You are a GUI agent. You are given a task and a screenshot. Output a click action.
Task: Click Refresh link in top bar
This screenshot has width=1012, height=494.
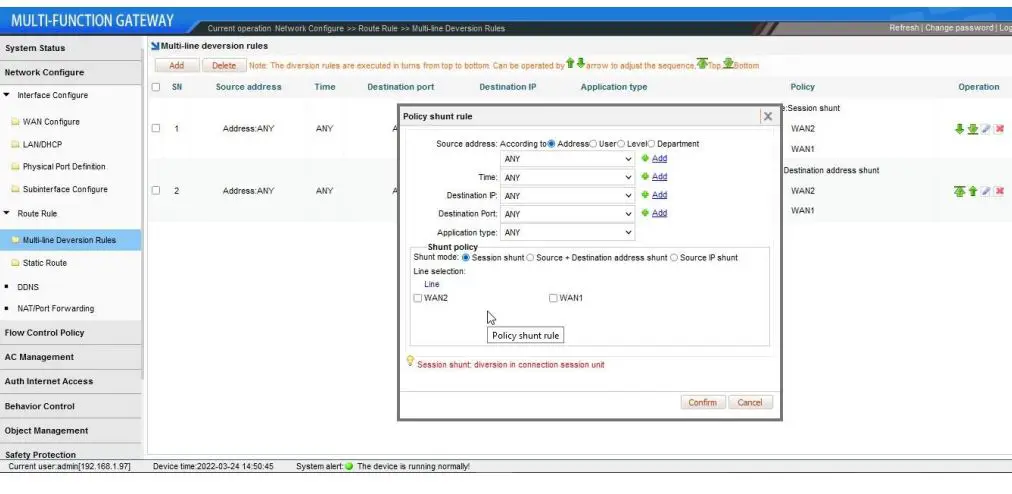[x=904, y=28]
